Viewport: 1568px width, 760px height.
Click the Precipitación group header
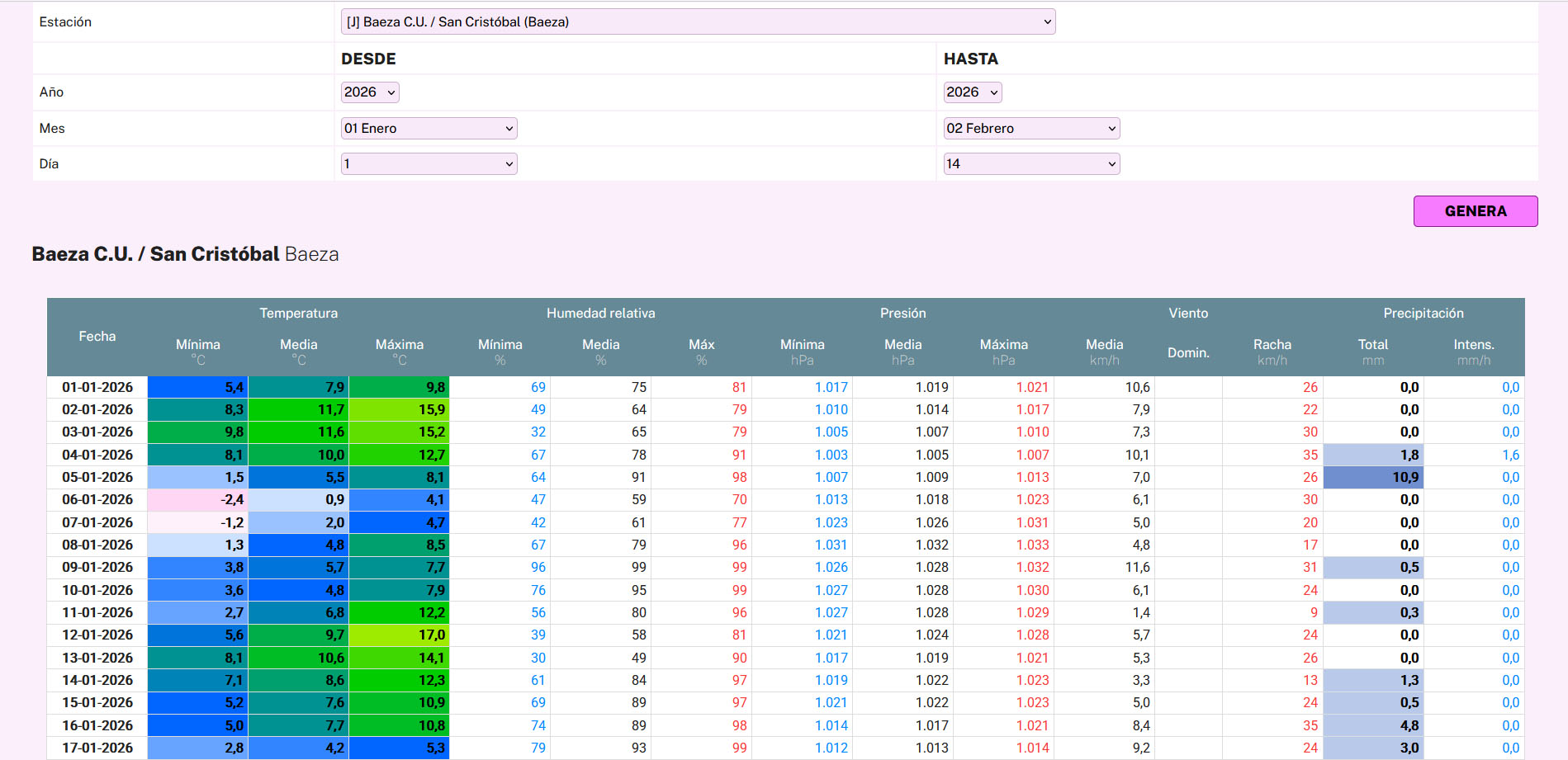pos(1423,314)
